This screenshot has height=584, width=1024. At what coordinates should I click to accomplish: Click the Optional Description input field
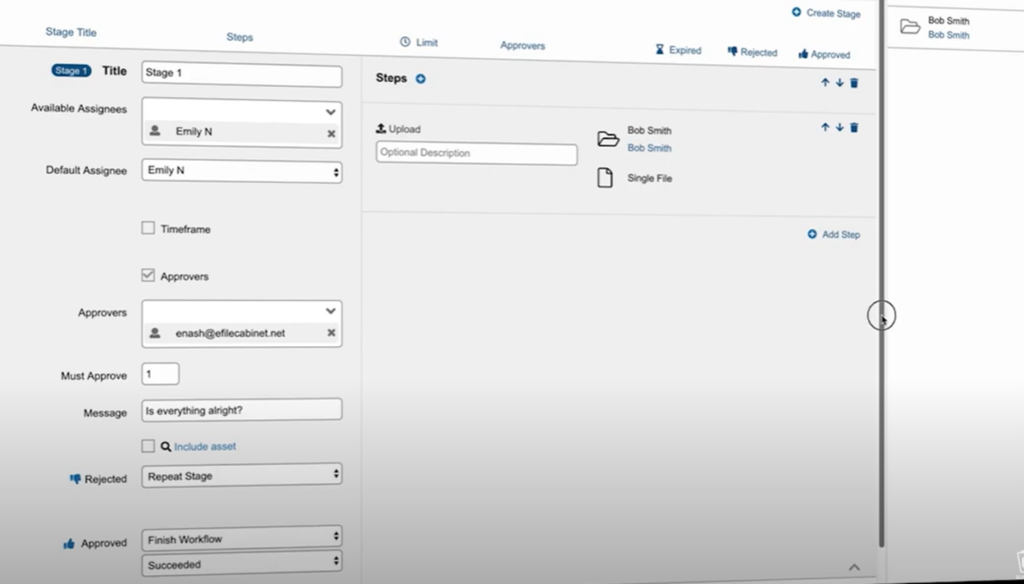[x=476, y=154]
